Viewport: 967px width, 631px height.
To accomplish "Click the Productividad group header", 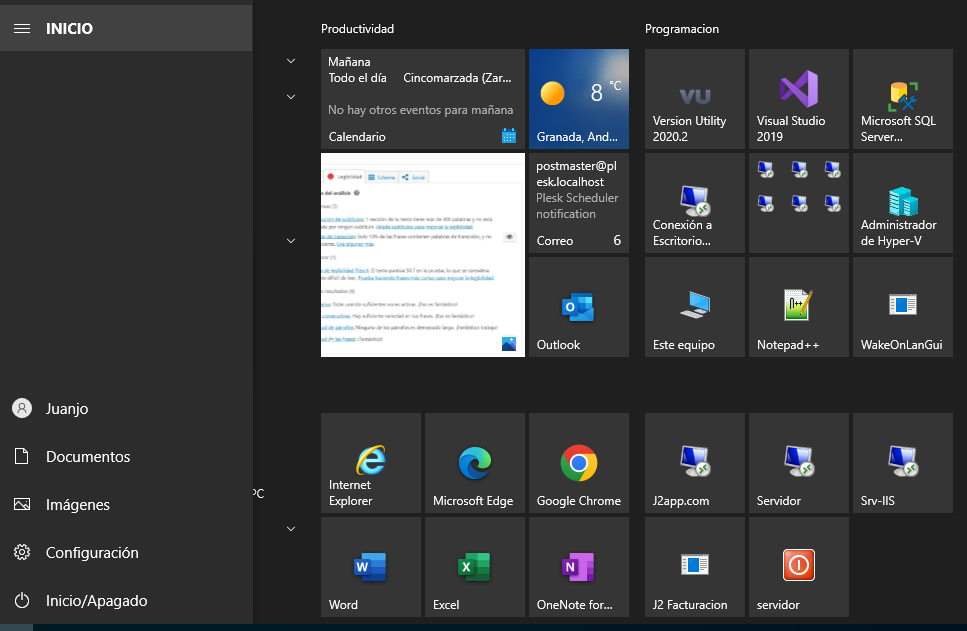I will coord(357,29).
